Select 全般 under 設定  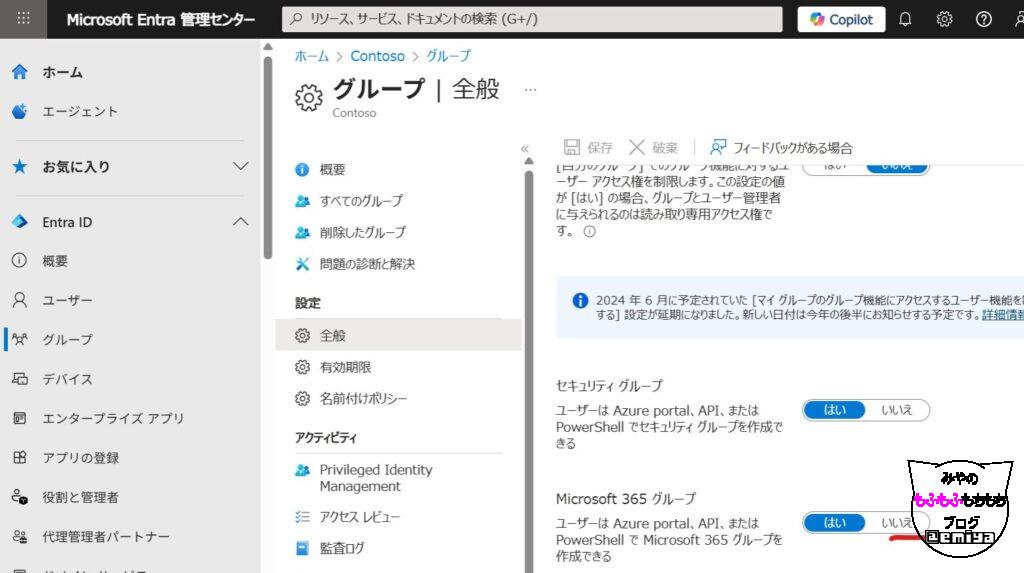398,335
